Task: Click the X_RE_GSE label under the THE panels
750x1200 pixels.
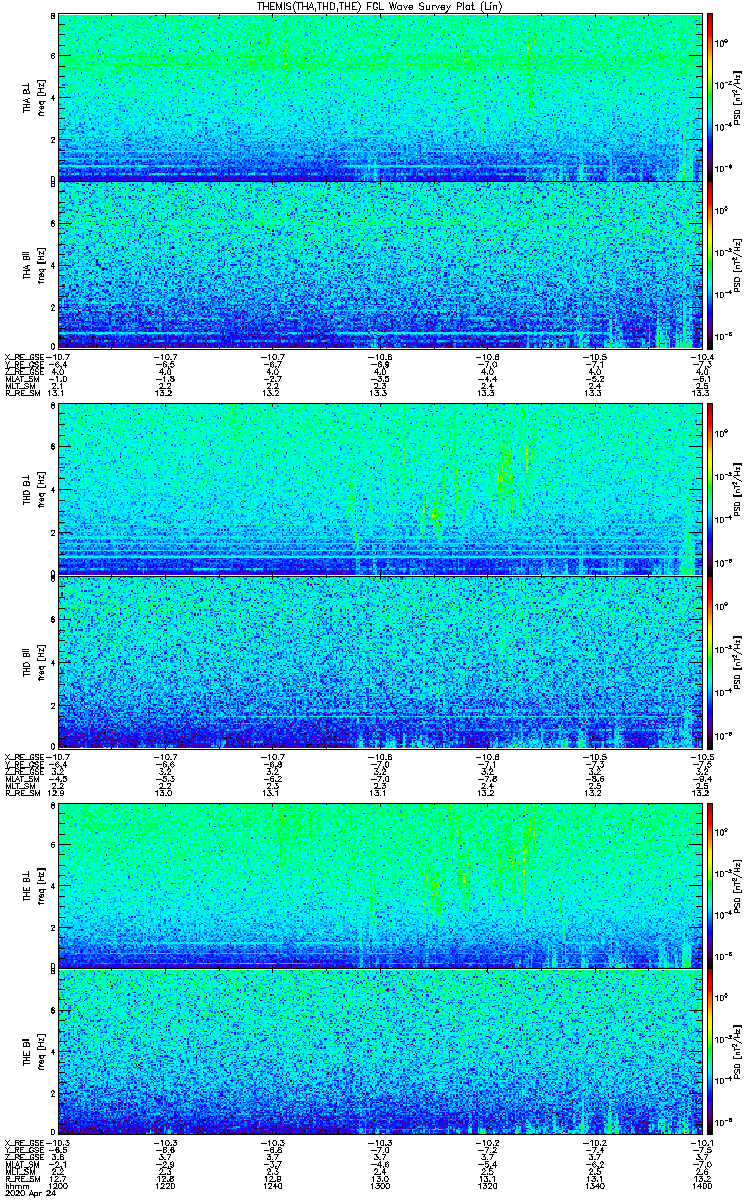Action: (22, 1142)
